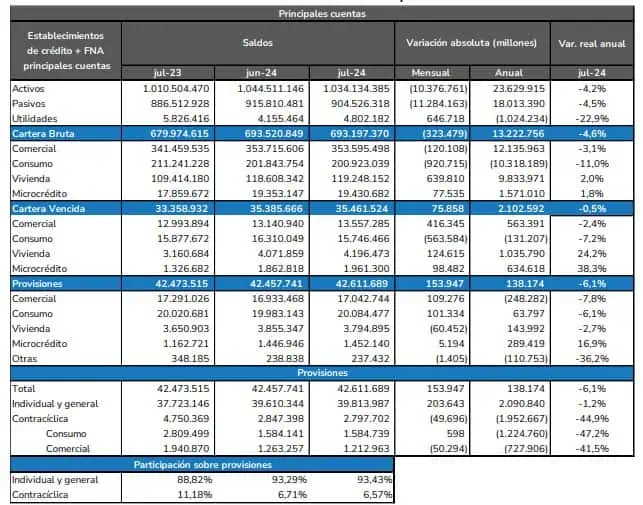Click Cartera Vencida monthly change "75.858"
Image resolution: width=643 pixels, height=505 pixels.
[x=447, y=209]
